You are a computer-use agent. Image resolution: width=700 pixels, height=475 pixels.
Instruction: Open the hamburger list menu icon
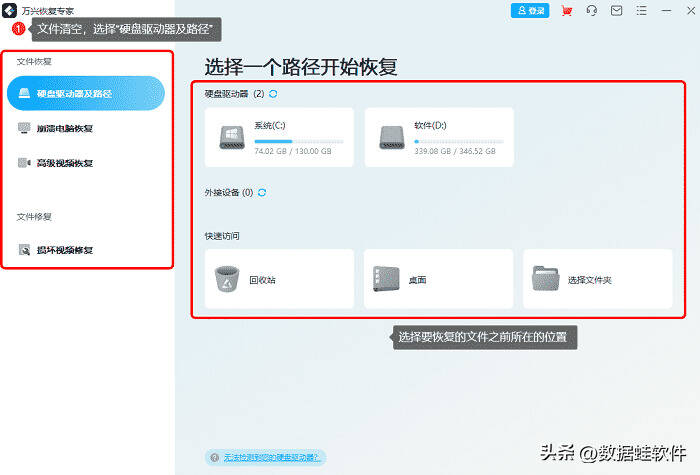coord(642,11)
